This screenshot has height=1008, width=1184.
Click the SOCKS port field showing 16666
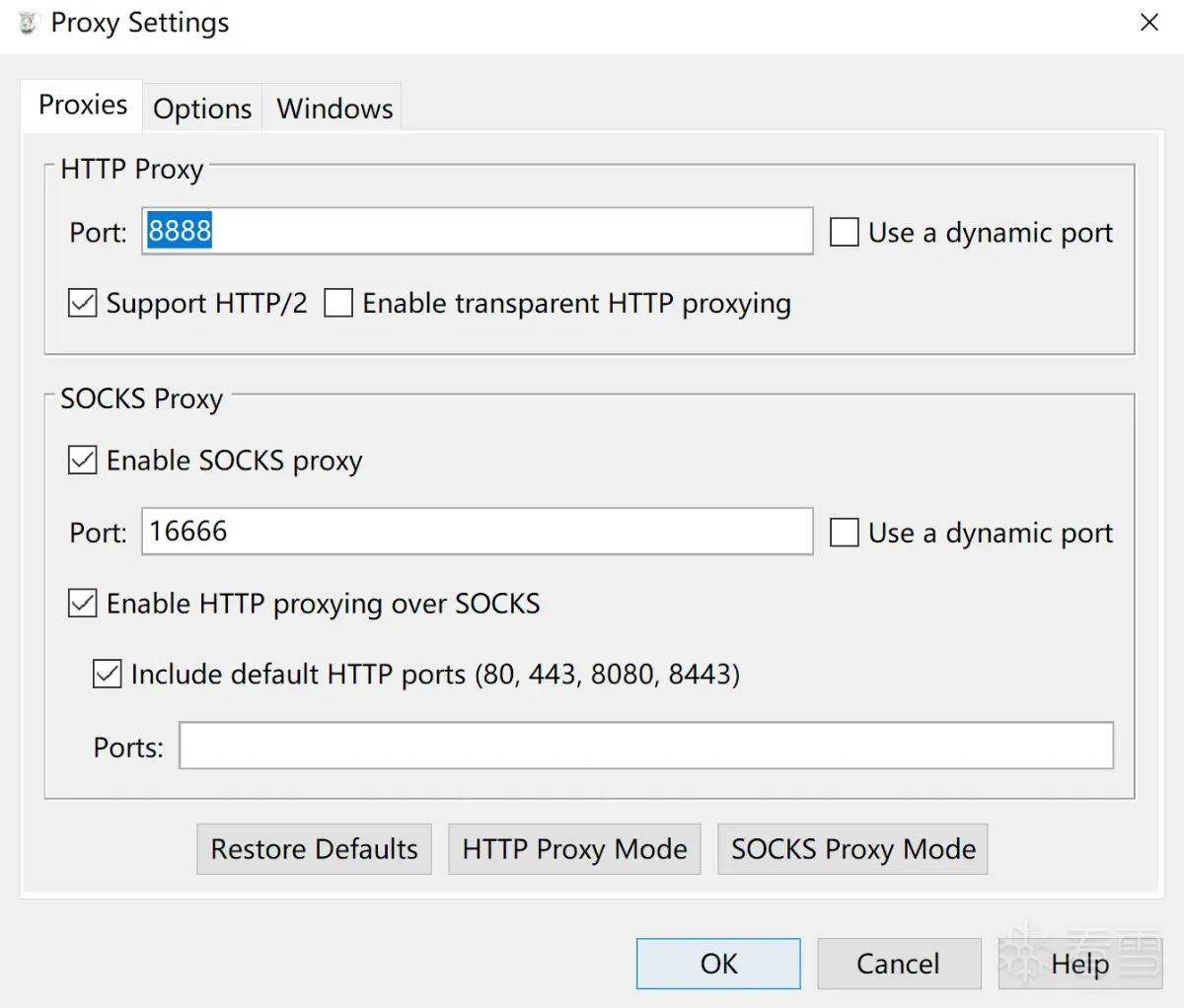477,533
